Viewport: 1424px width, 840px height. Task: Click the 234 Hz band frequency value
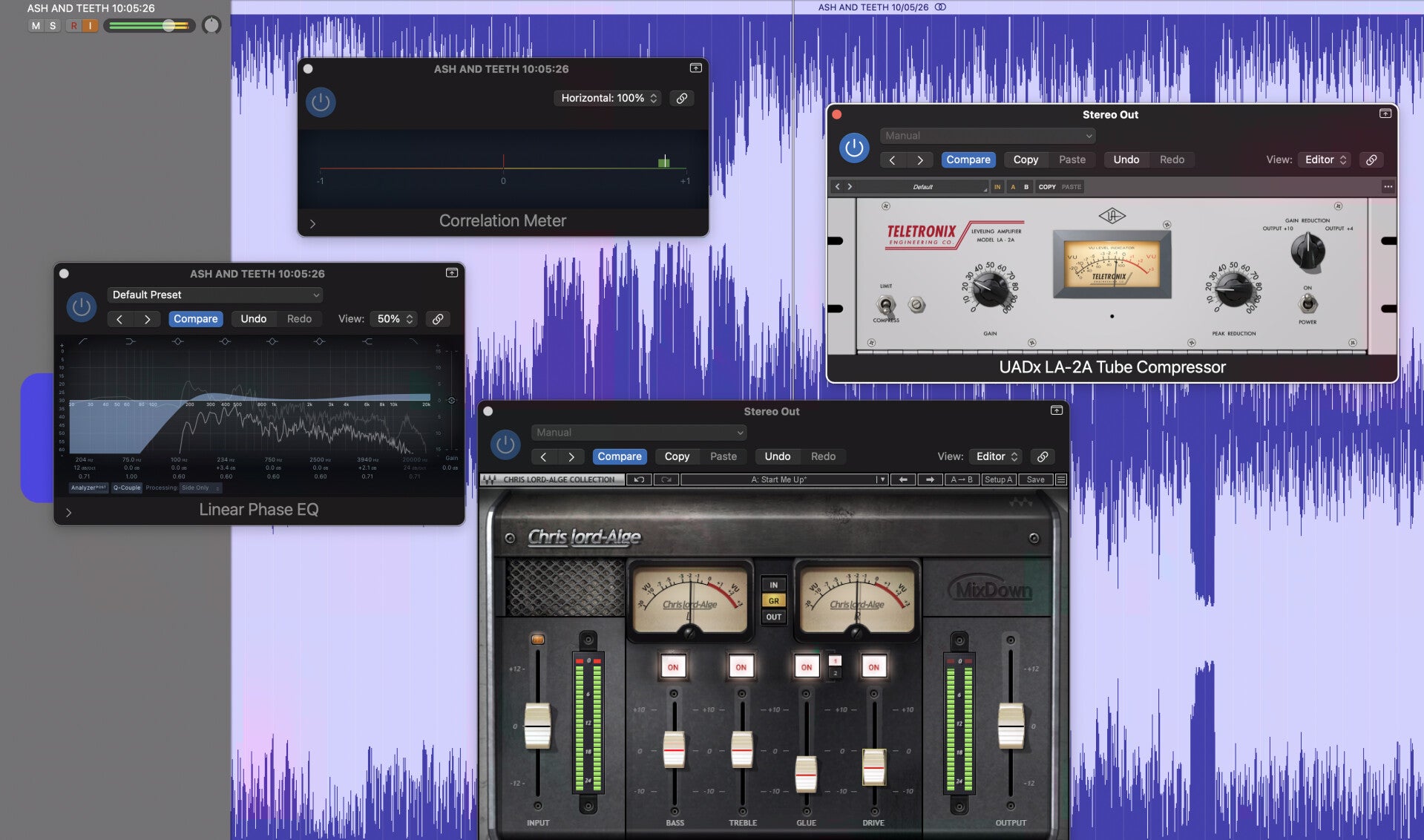pos(226,460)
